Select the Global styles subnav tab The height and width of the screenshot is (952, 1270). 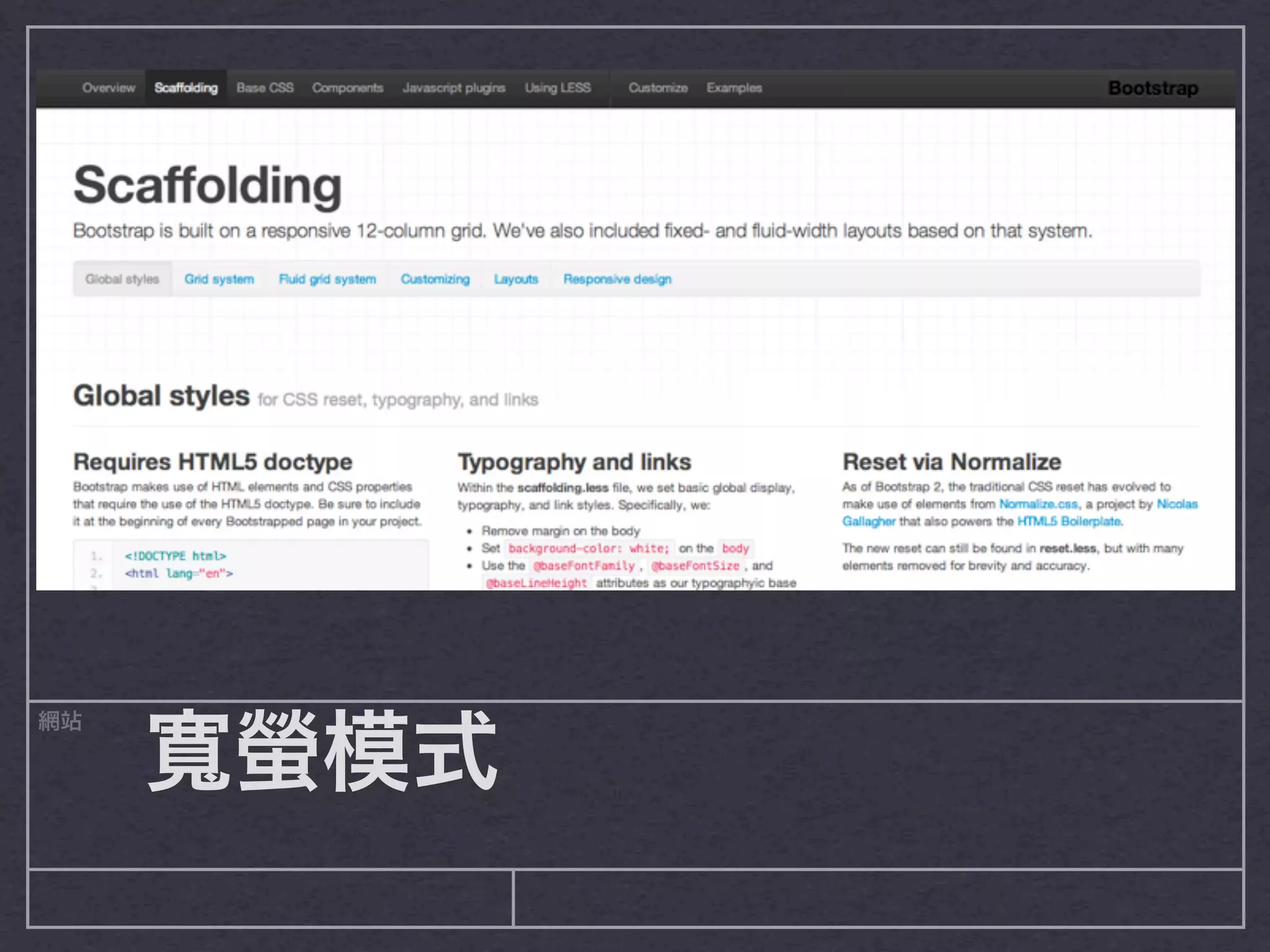pos(122,280)
